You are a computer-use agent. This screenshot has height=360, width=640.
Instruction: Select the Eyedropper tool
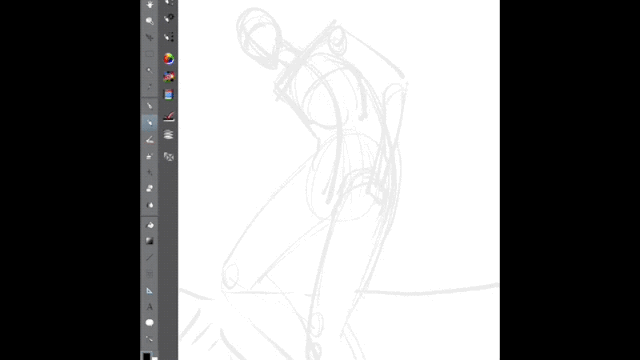click(149, 87)
